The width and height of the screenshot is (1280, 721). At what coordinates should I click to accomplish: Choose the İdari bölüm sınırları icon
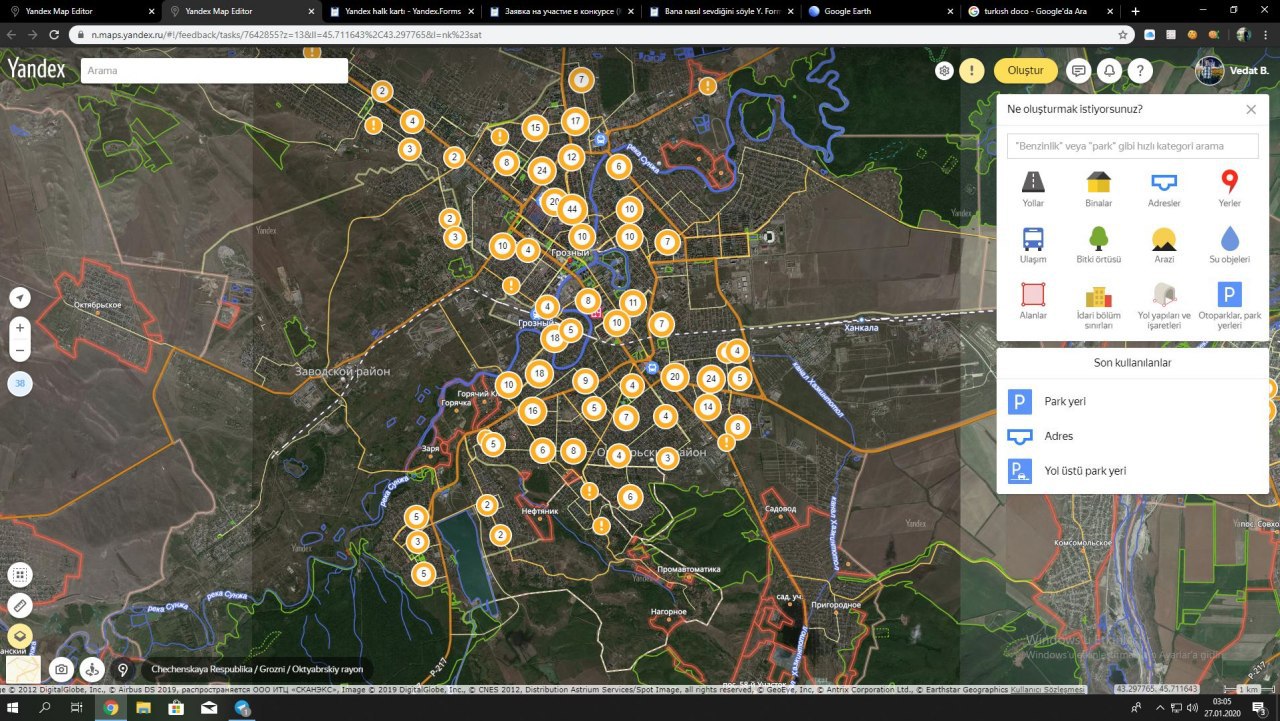point(1098,294)
